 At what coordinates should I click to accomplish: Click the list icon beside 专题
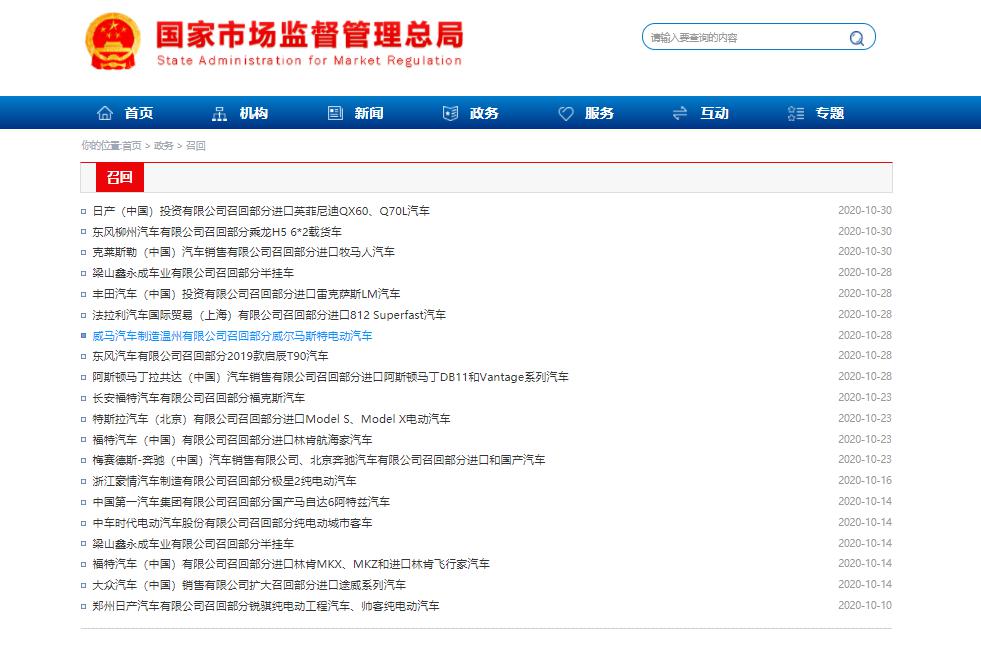coord(796,113)
